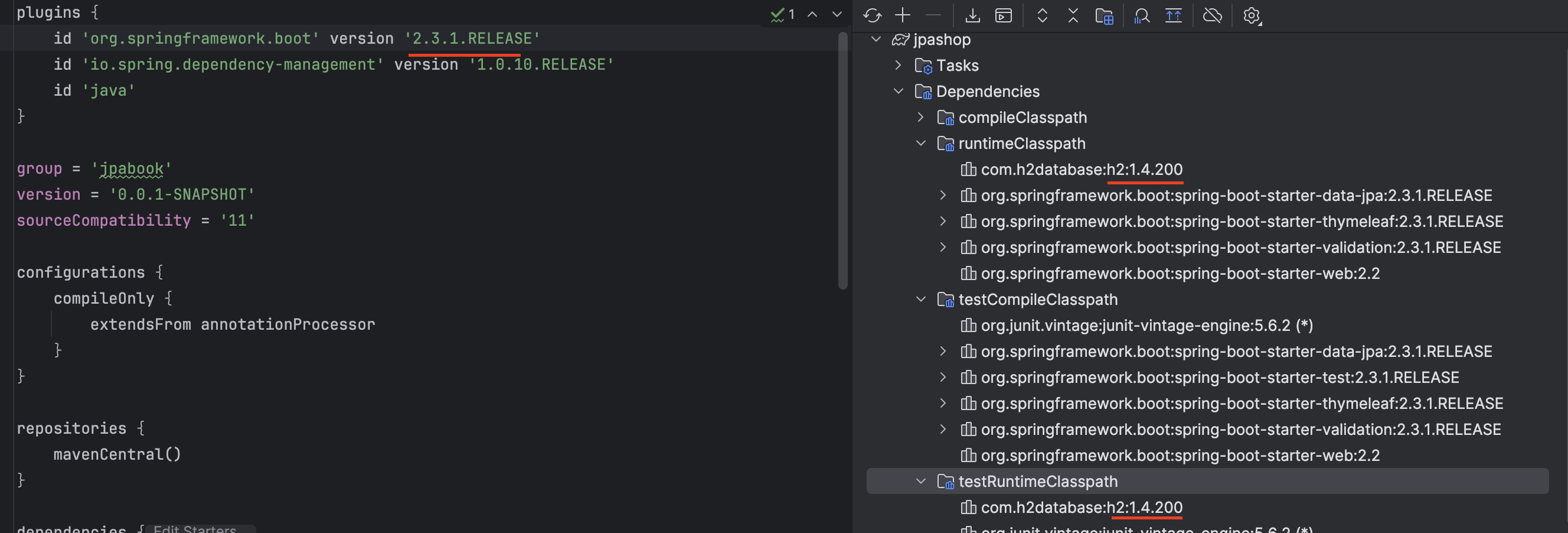Image resolution: width=1568 pixels, height=533 pixels.
Task: Expand starter-data-jpa under testCompileClasspath
Action: 943,352
